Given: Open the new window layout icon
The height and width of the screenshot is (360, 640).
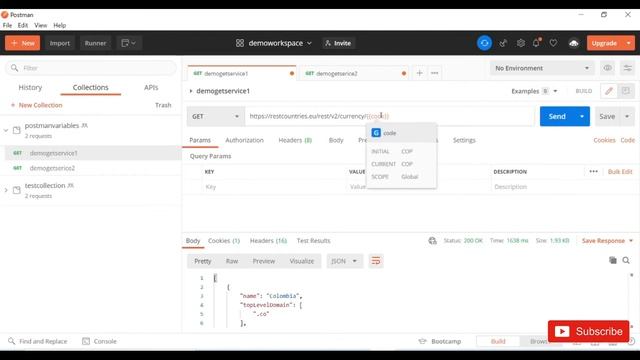Looking at the screenshot, I should 128,43.
